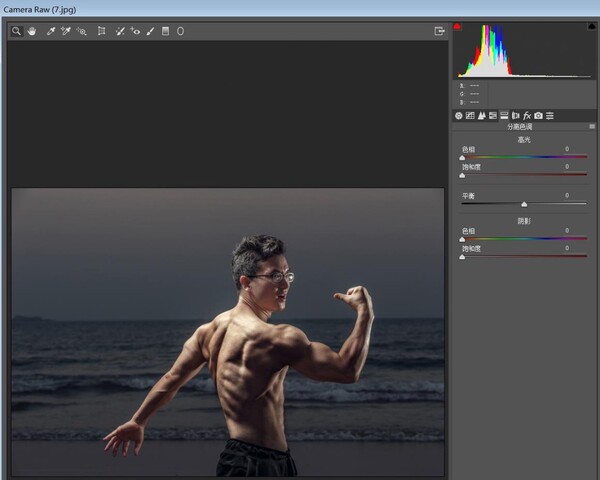600x480 pixels.
Task: Click the 平衡 balance slider handle
Action: click(524, 204)
